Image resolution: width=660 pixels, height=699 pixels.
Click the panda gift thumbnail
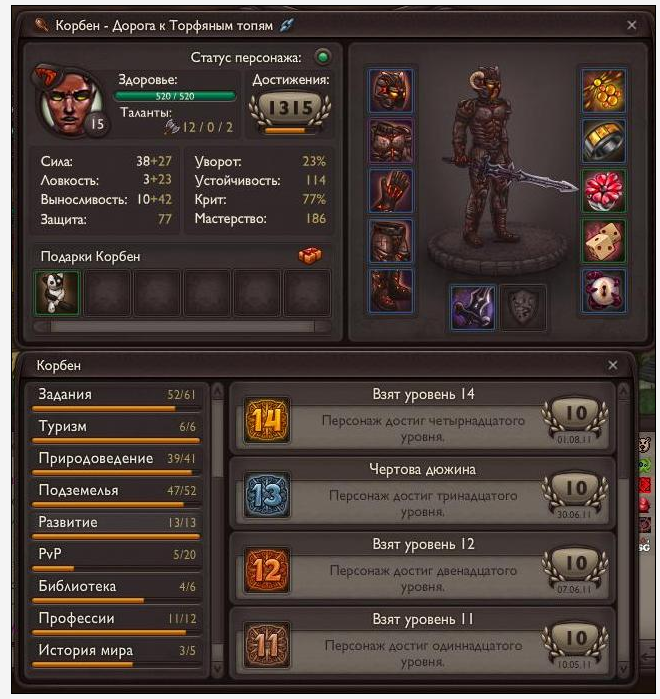pos(57,293)
